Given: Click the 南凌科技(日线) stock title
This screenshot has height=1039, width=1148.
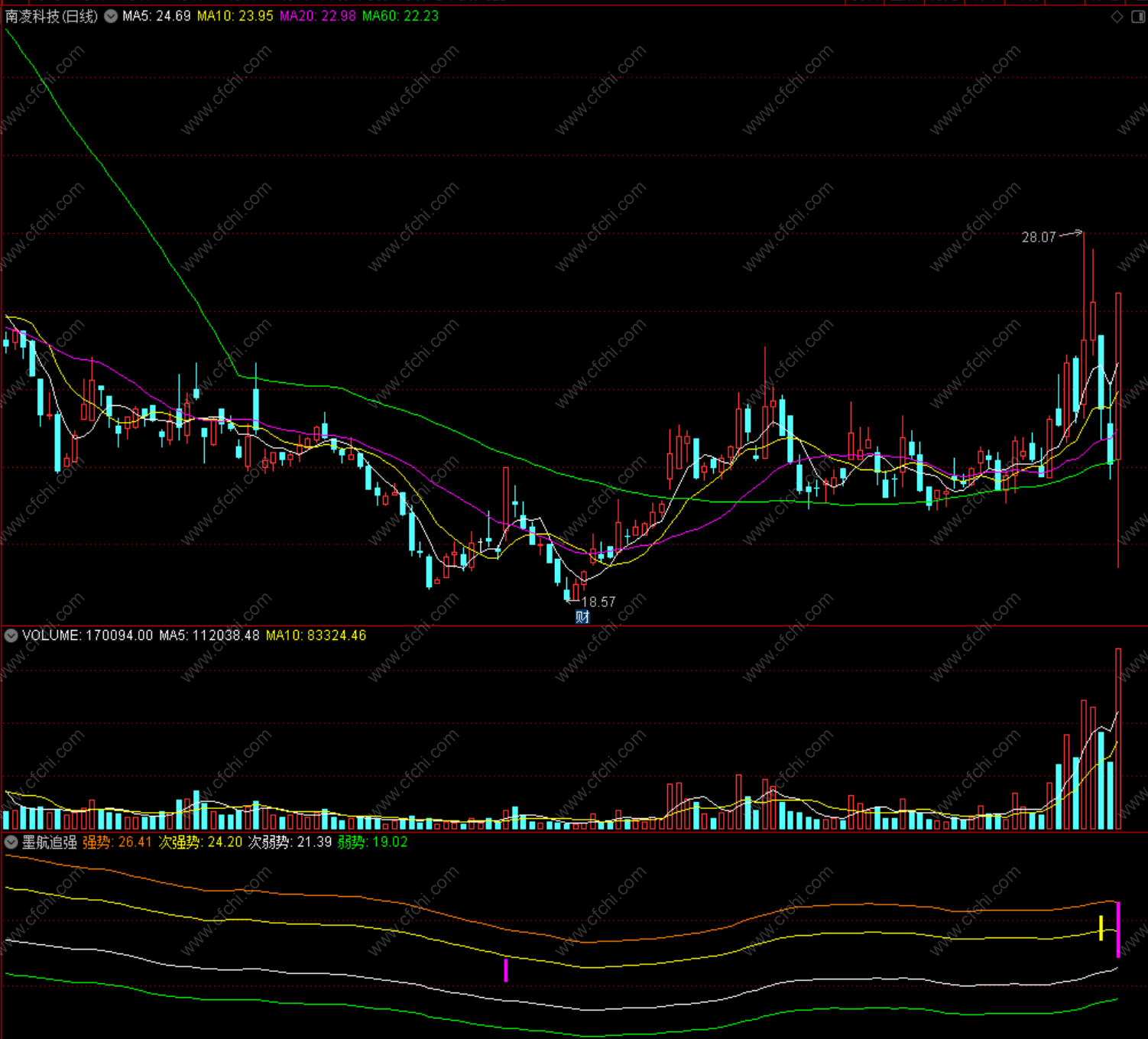Looking at the screenshot, I should click(51, 16).
